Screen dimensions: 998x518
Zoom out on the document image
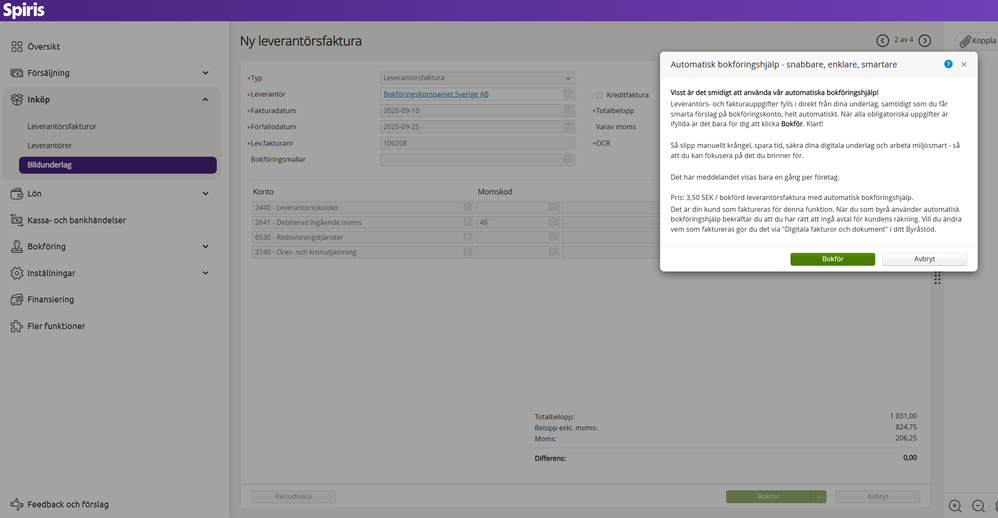click(x=978, y=506)
